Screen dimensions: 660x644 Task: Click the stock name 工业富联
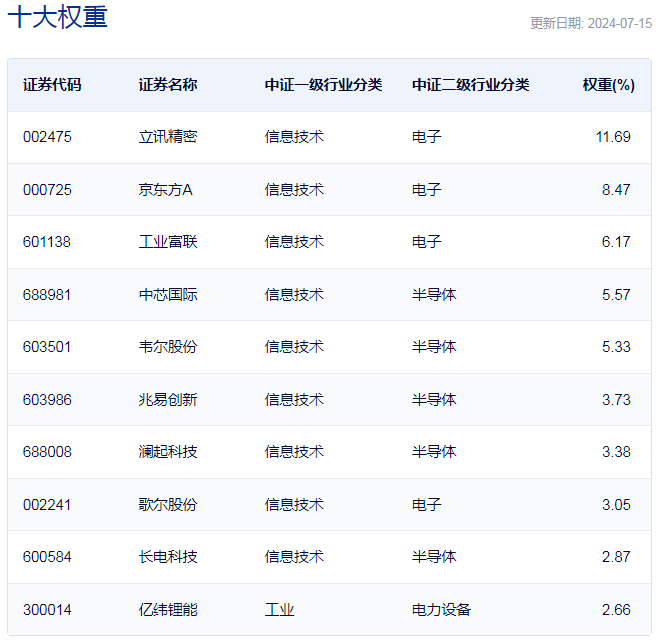(x=168, y=242)
